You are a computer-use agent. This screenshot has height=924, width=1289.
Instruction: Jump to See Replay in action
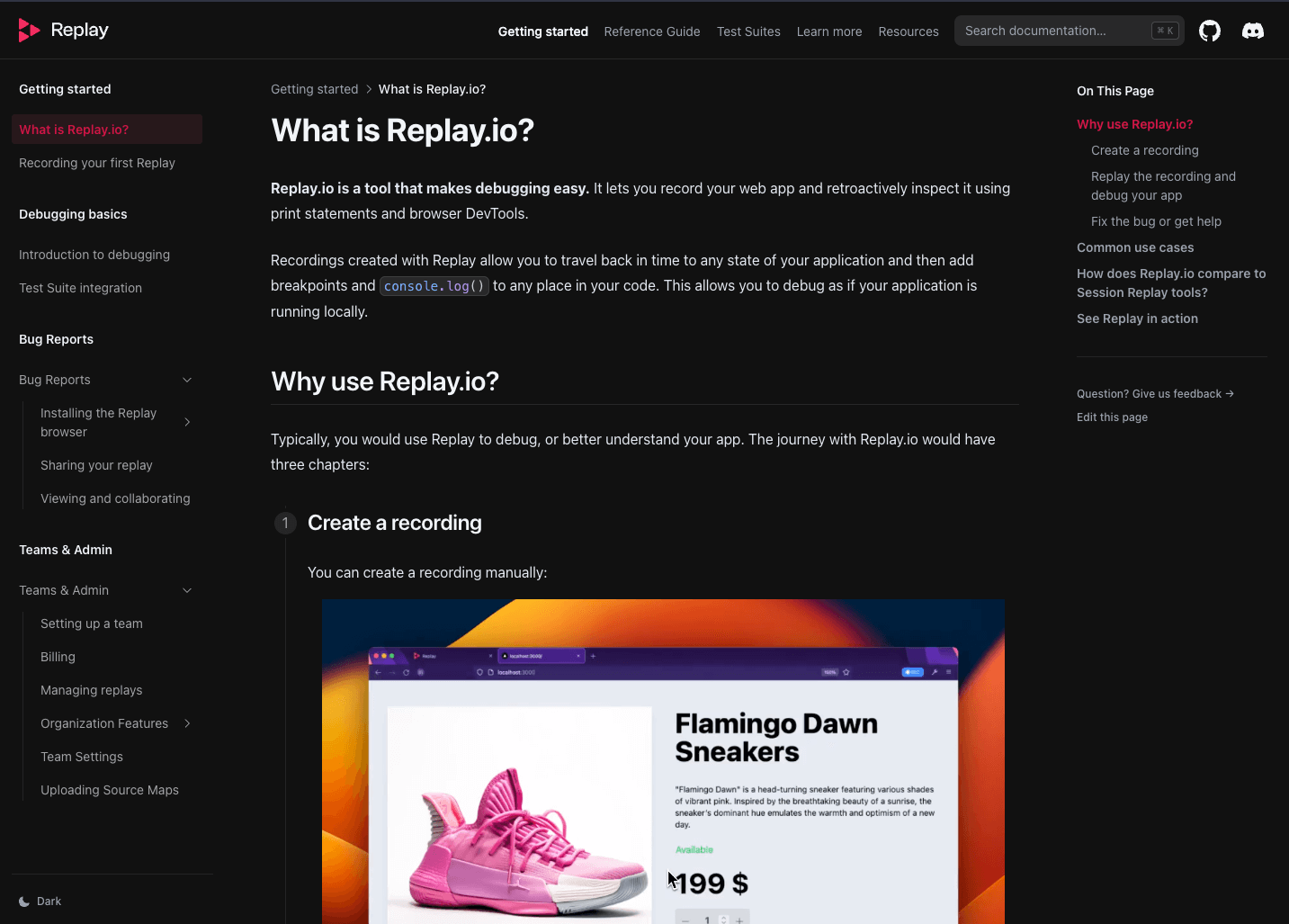point(1137,318)
